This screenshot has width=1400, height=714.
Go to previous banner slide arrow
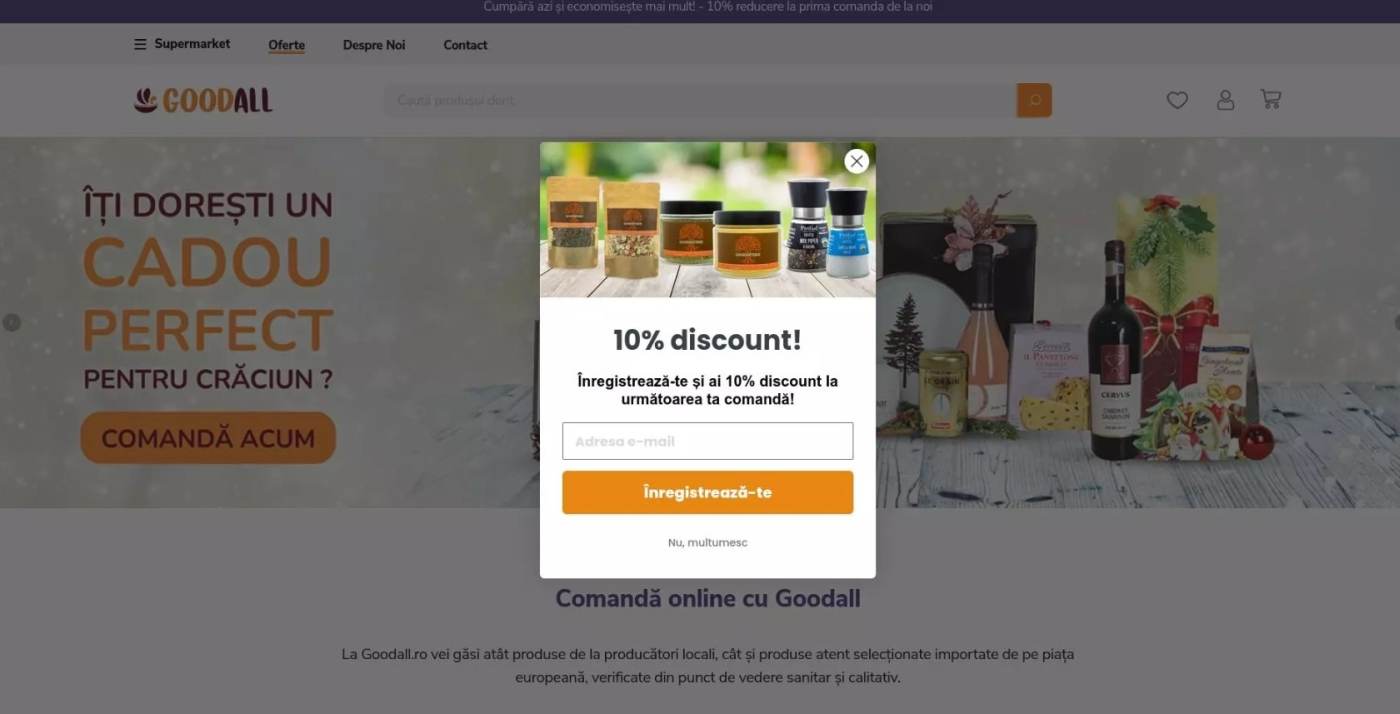coord(11,323)
